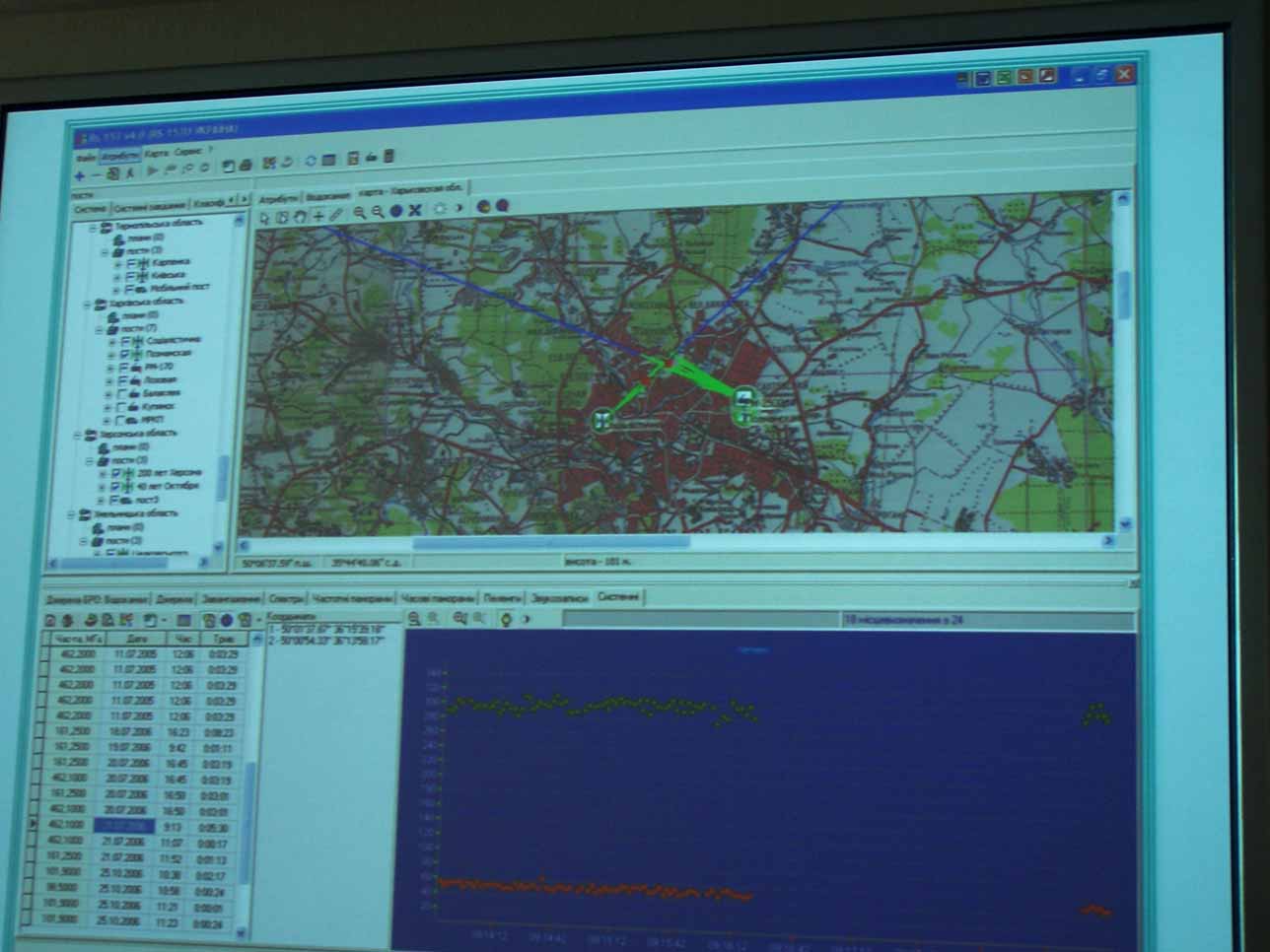Check the Купянск post checkbox
Image resolution: width=1270 pixels, height=952 pixels.
click(x=120, y=406)
